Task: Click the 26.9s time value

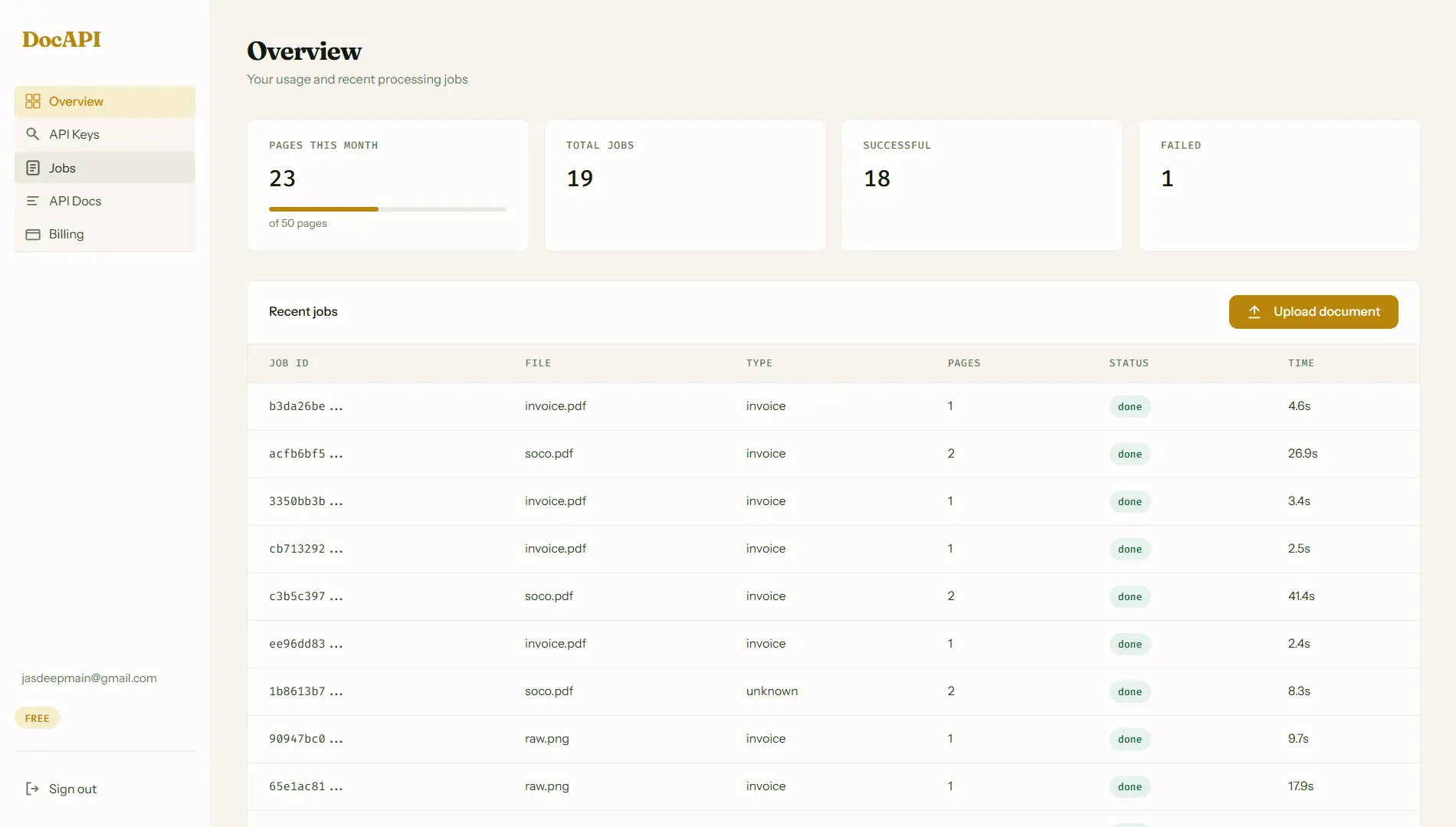Action: pos(1303,454)
